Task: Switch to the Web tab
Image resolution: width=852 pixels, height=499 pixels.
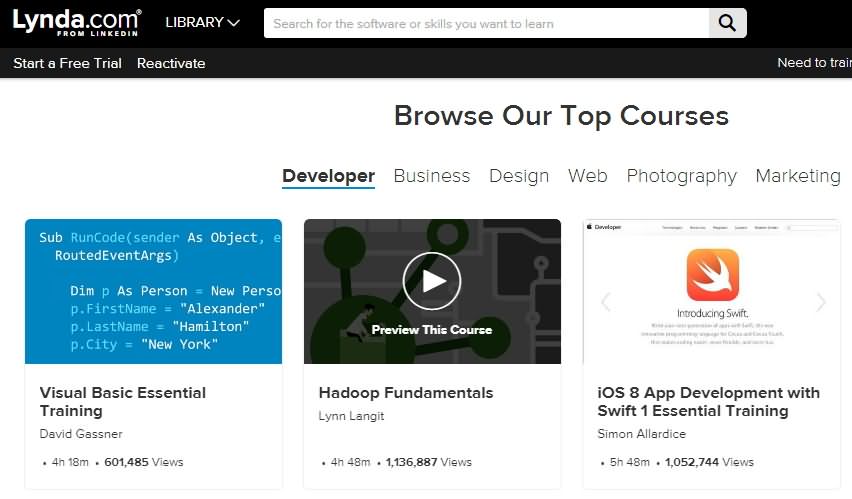Action: click(587, 176)
